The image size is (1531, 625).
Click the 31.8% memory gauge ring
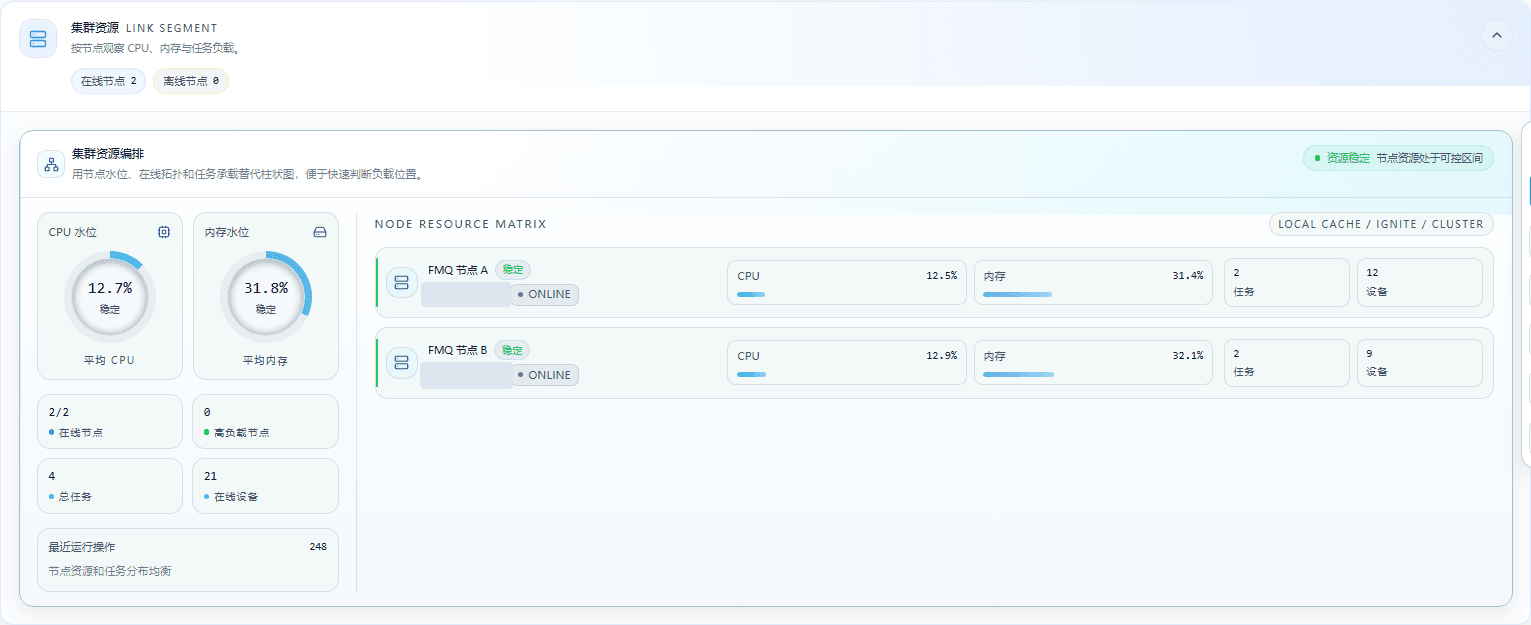point(266,296)
